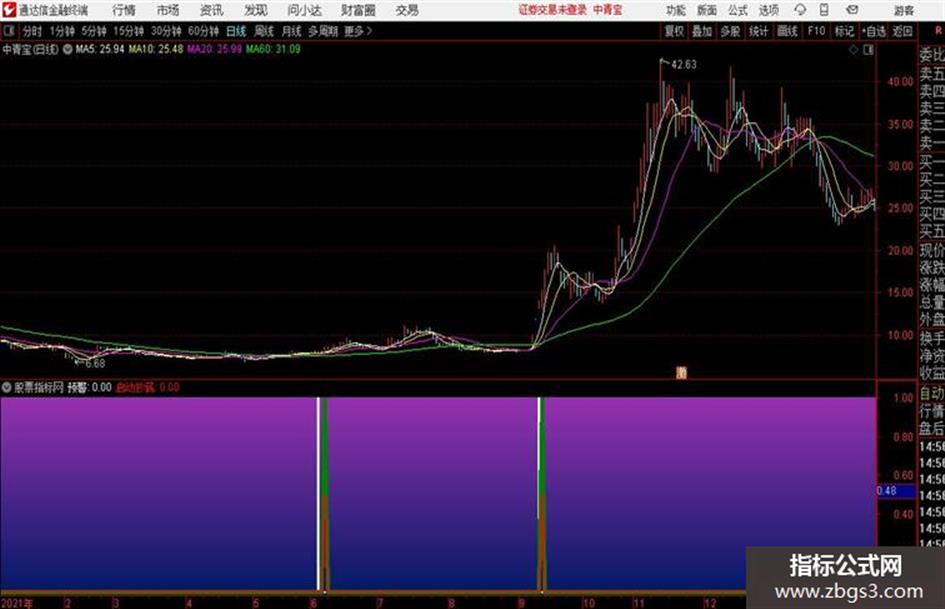Switch to 周线 weekly period

(264, 31)
